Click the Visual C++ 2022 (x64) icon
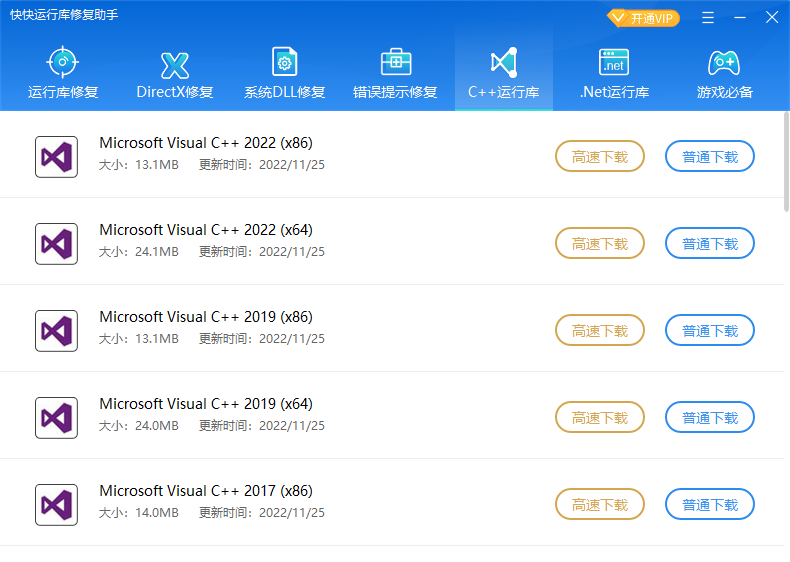 click(x=56, y=244)
